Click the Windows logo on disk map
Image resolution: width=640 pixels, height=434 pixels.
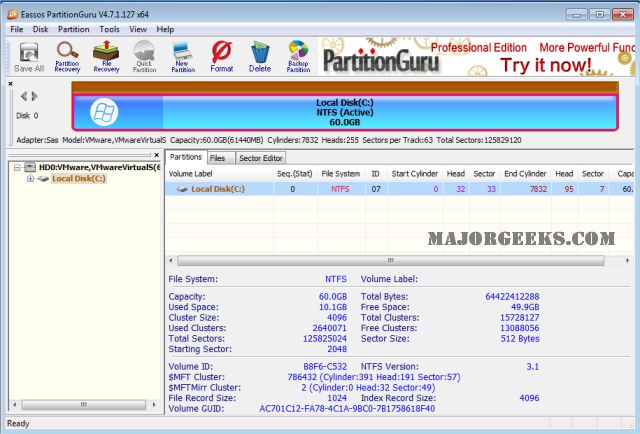tap(104, 112)
